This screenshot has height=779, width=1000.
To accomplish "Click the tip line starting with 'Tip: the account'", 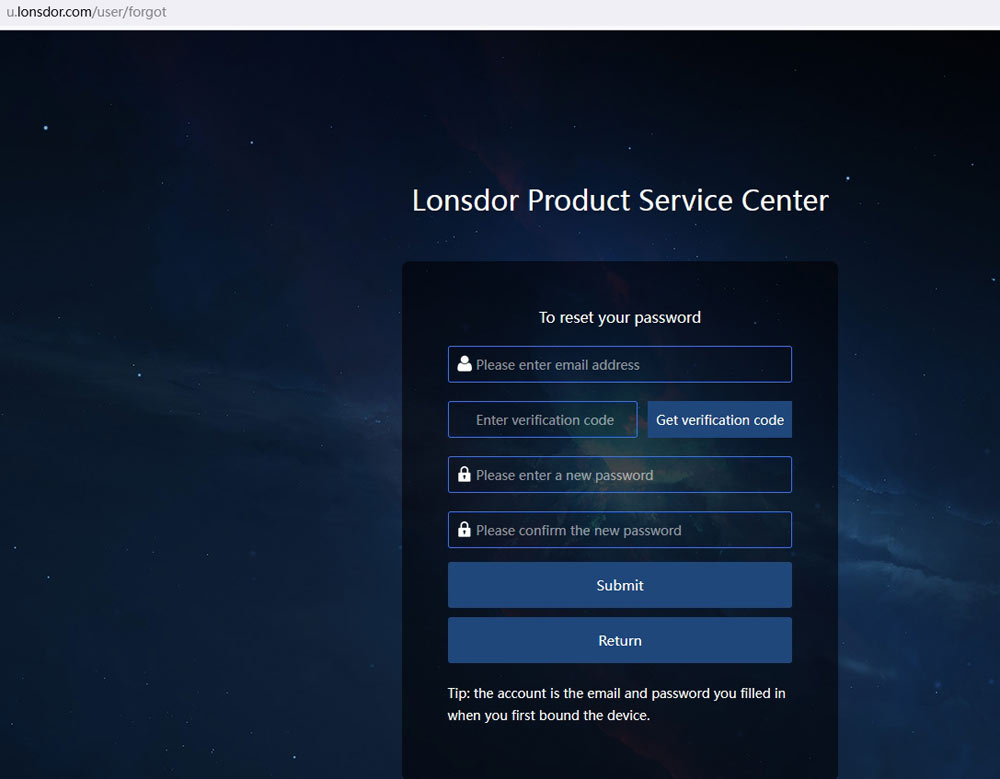I will [x=616, y=693].
